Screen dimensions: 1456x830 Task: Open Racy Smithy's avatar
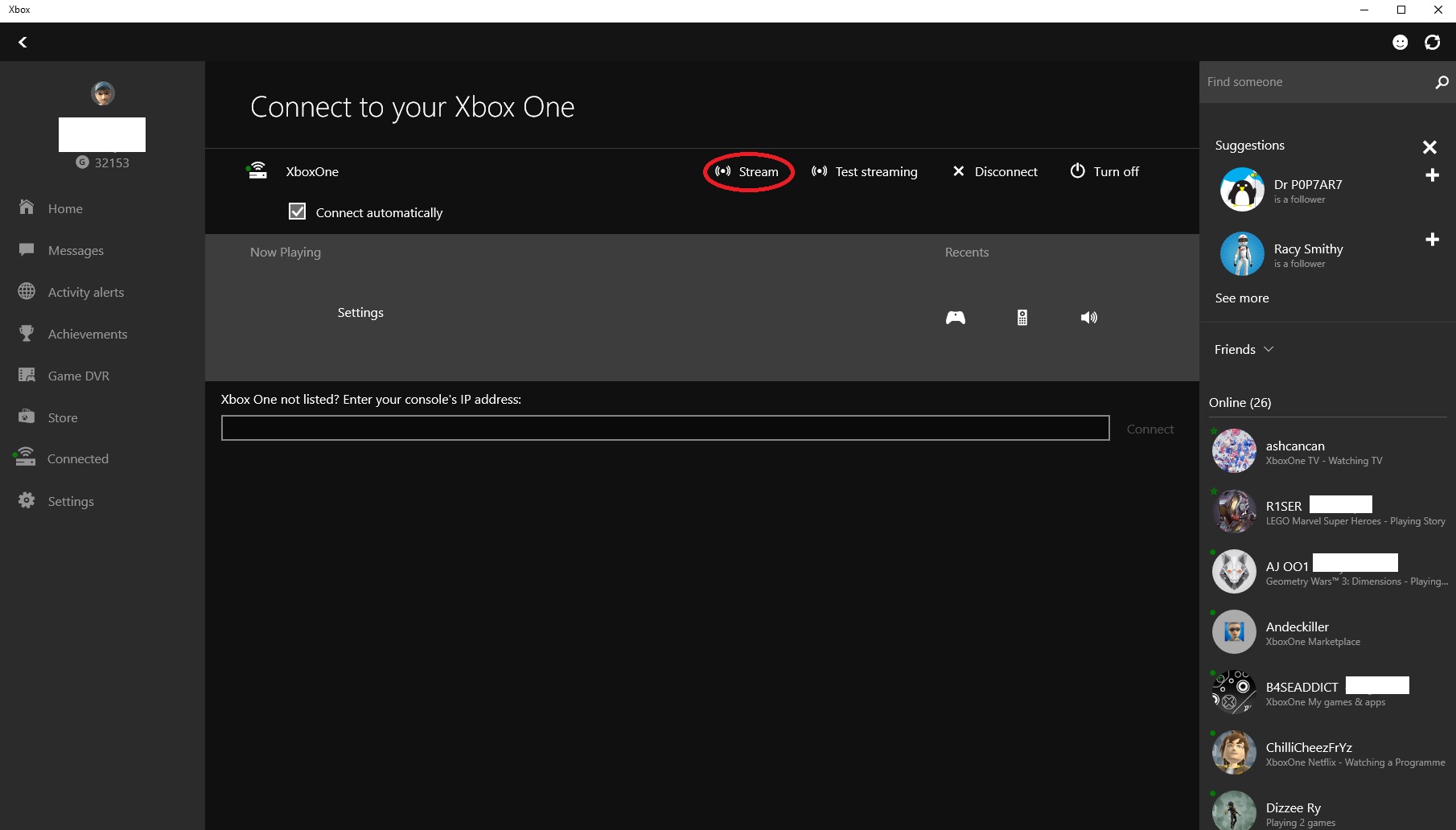pyautogui.click(x=1242, y=253)
